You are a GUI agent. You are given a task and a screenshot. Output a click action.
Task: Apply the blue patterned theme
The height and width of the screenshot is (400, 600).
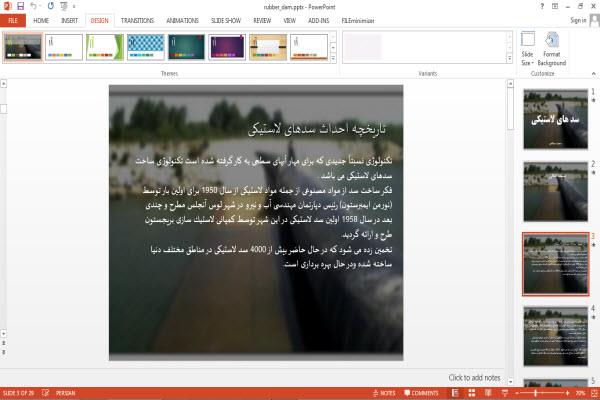coord(145,47)
